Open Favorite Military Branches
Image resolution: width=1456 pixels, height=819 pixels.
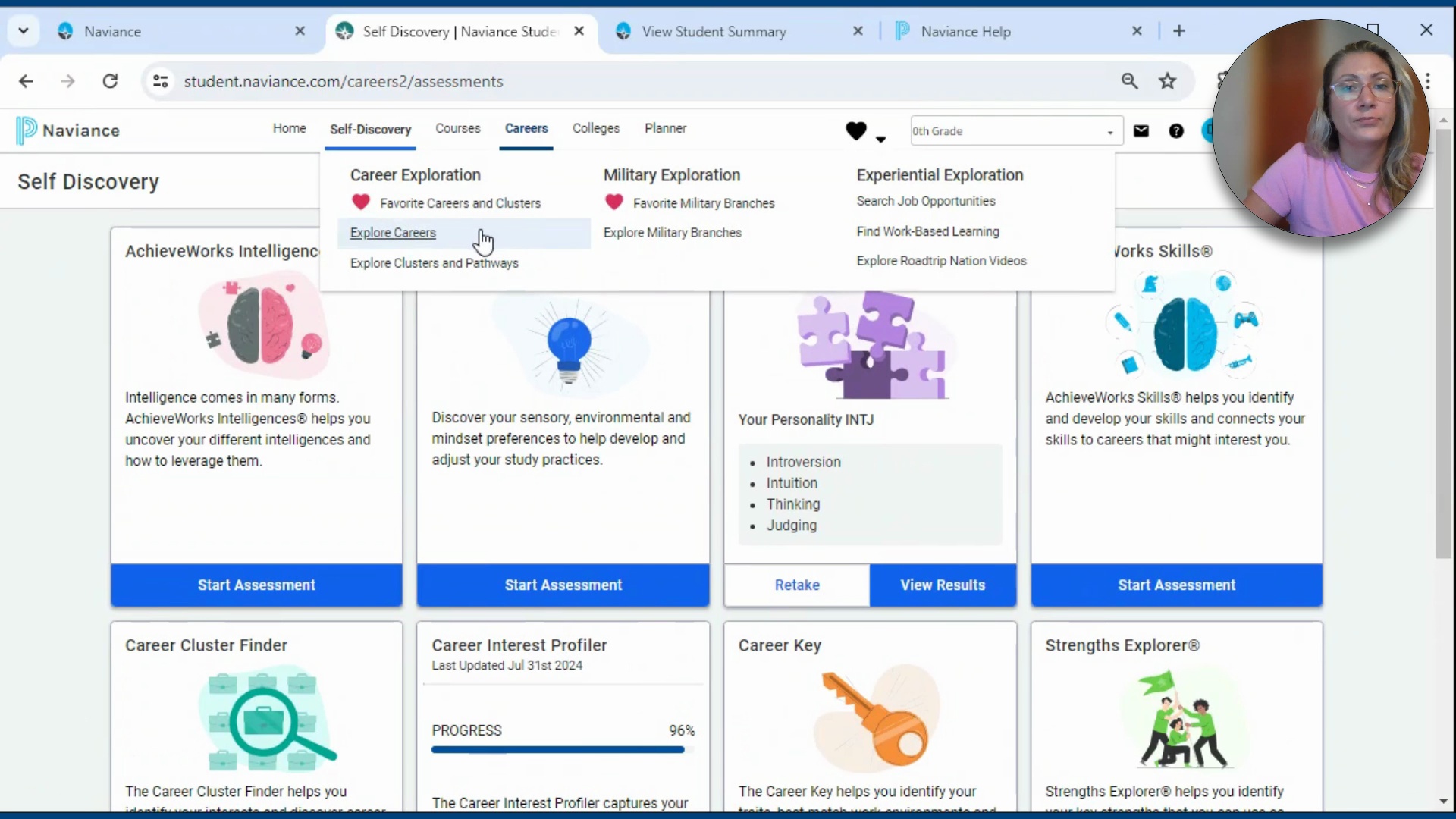pyautogui.click(x=704, y=203)
